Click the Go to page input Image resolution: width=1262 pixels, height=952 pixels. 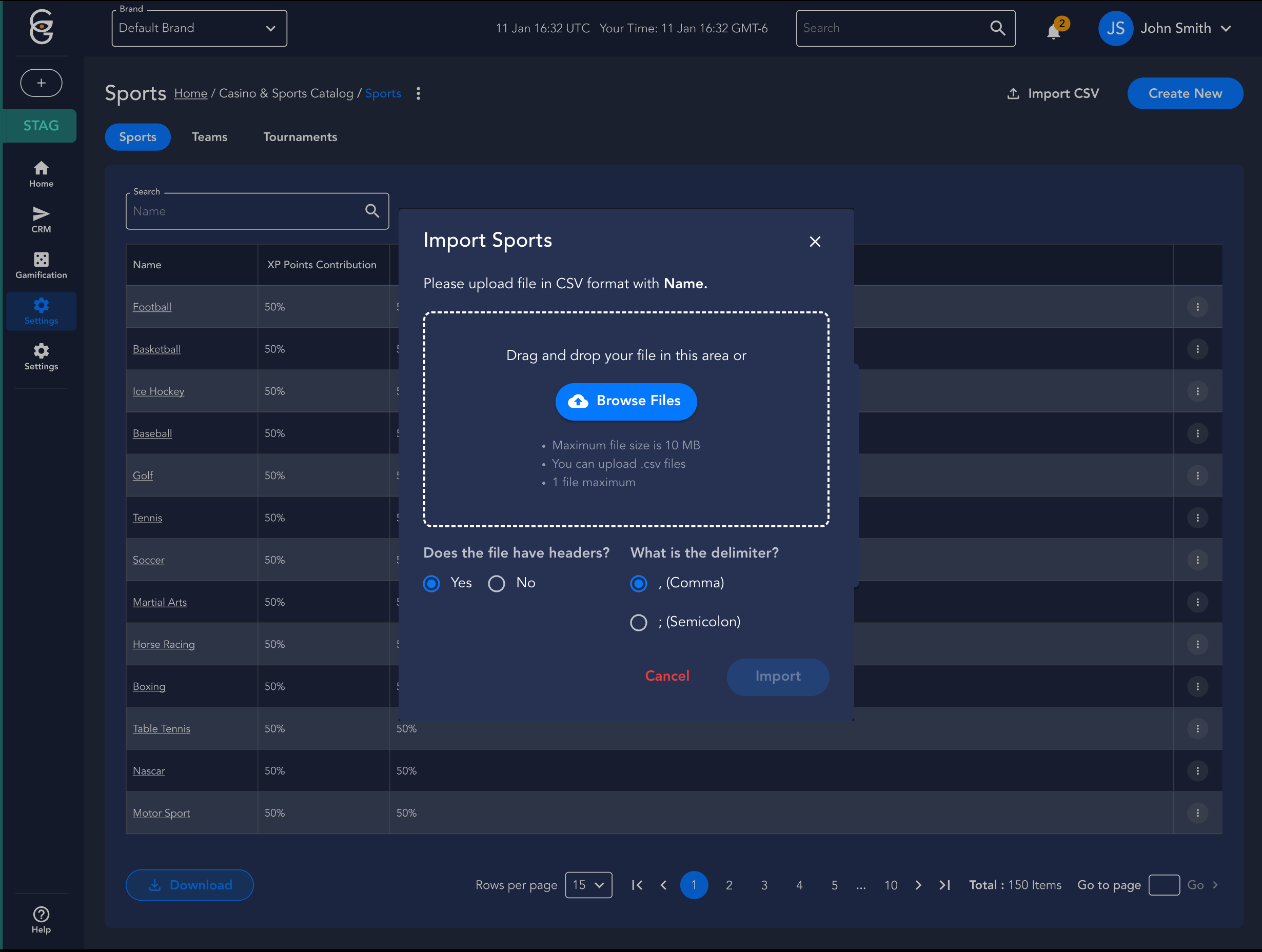[x=1164, y=885]
